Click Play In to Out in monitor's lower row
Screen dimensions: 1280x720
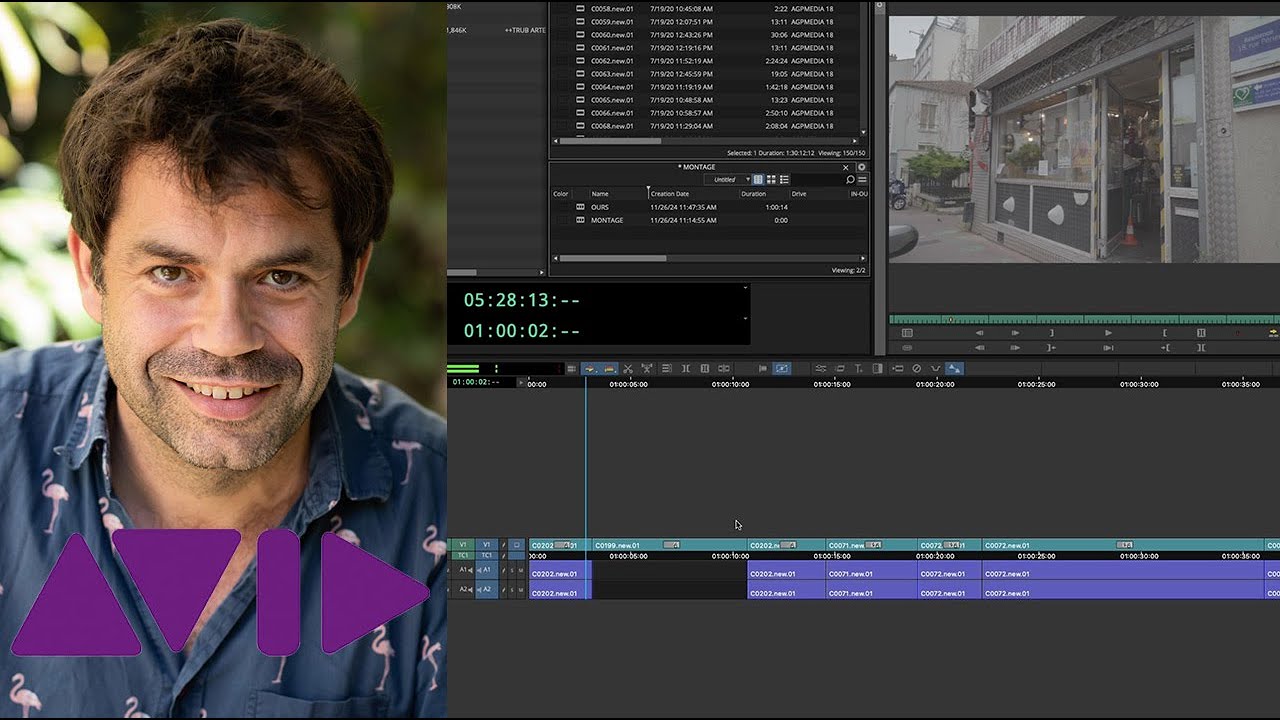click(x=1108, y=348)
